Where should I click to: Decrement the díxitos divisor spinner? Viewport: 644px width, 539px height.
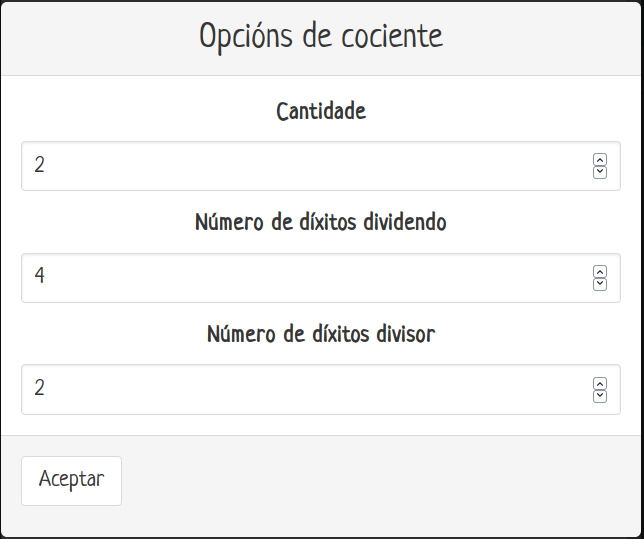600,395
